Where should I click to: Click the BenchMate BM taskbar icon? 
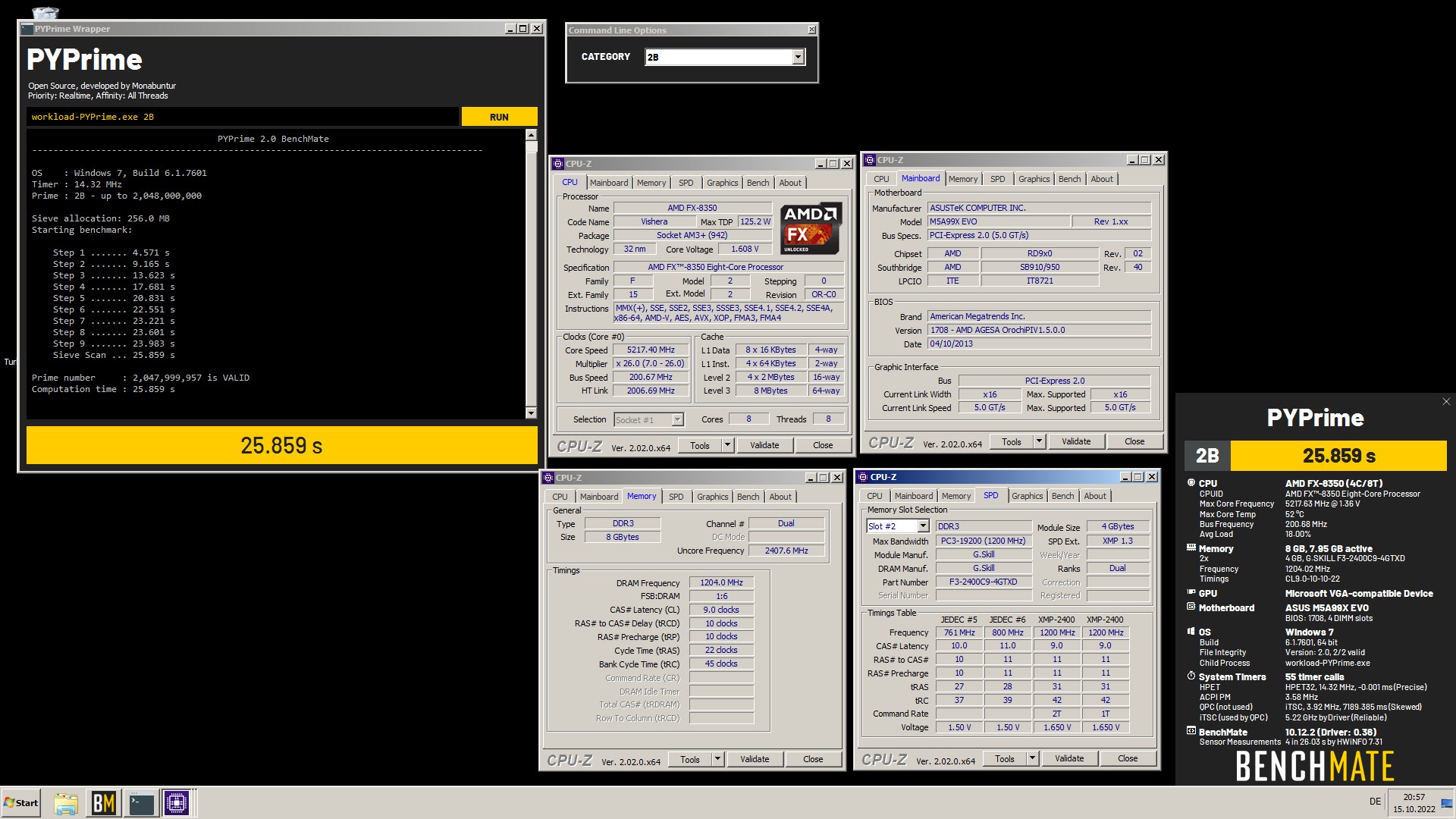point(103,803)
